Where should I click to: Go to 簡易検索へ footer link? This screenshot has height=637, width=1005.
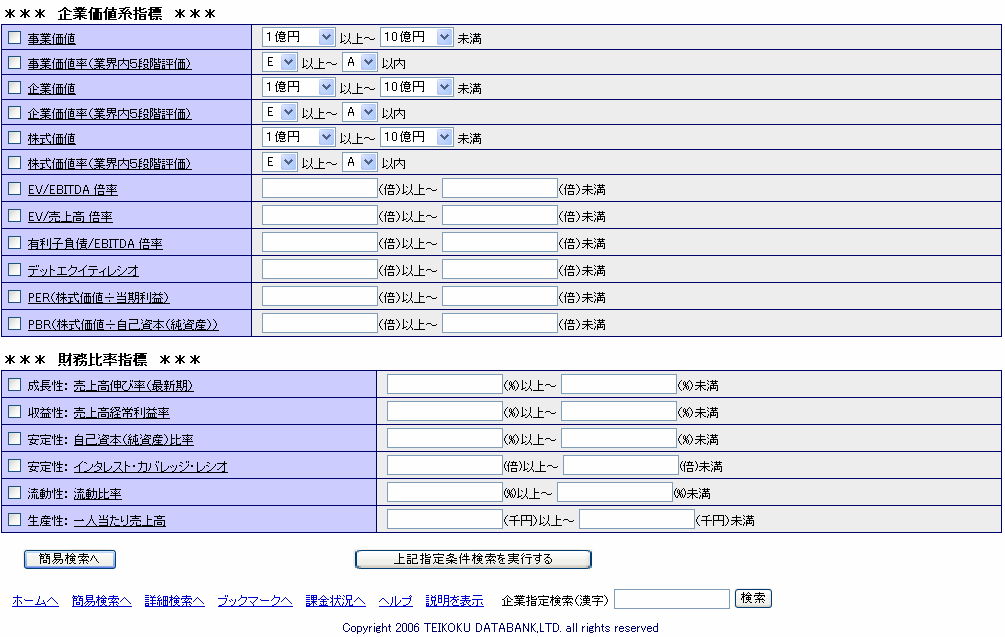coord(101,600)
